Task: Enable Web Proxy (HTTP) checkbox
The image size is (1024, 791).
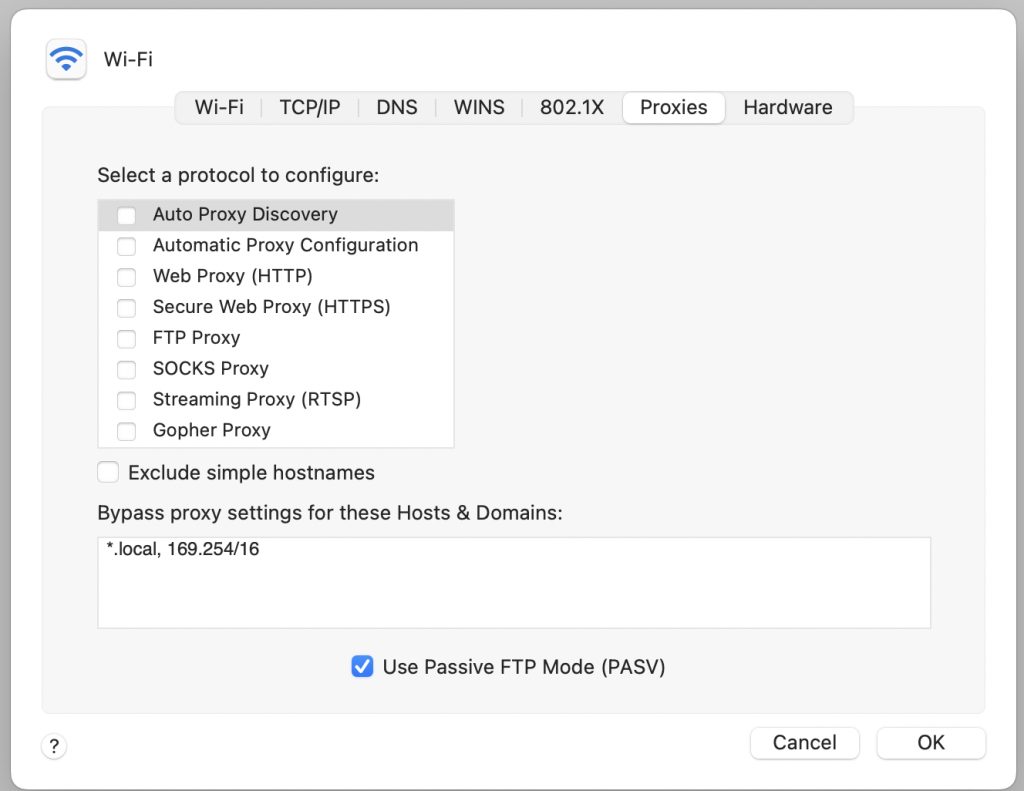Action: point(127,277)
